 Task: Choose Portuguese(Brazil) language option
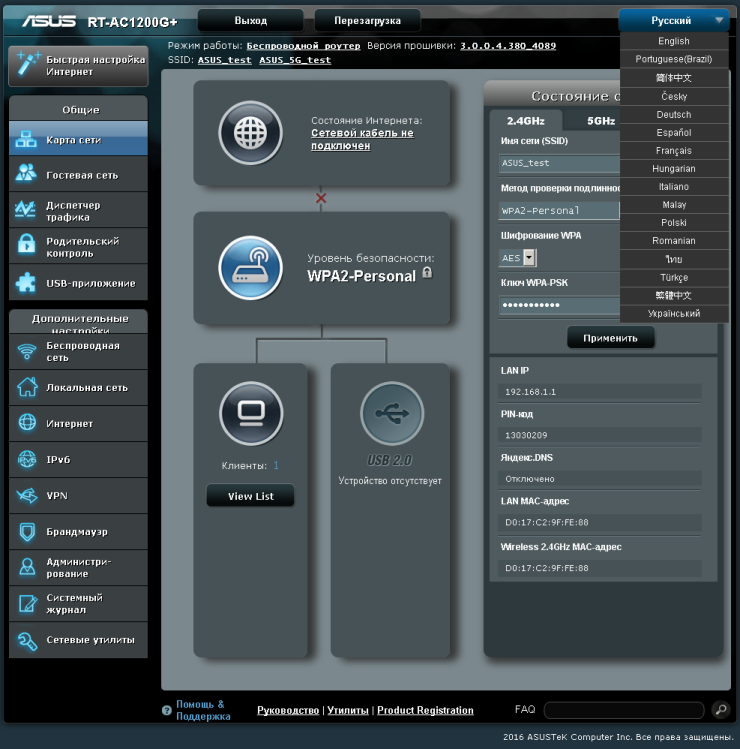click(x=674, y=59)
